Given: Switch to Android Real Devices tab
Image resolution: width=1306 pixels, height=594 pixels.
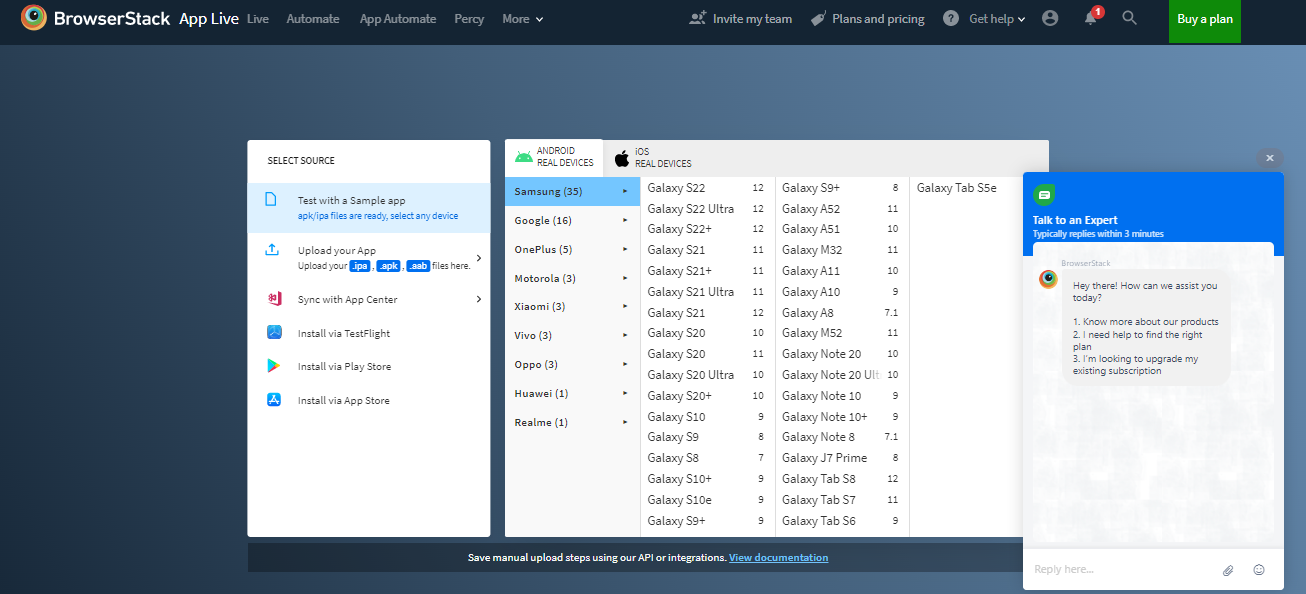Looking at the screenshot, I should click(x=554, y=157).
